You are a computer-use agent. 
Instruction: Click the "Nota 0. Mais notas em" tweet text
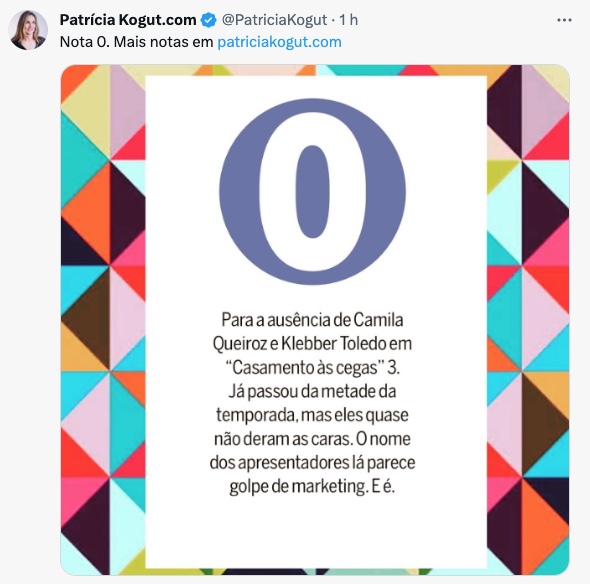(x=136, y=42)
